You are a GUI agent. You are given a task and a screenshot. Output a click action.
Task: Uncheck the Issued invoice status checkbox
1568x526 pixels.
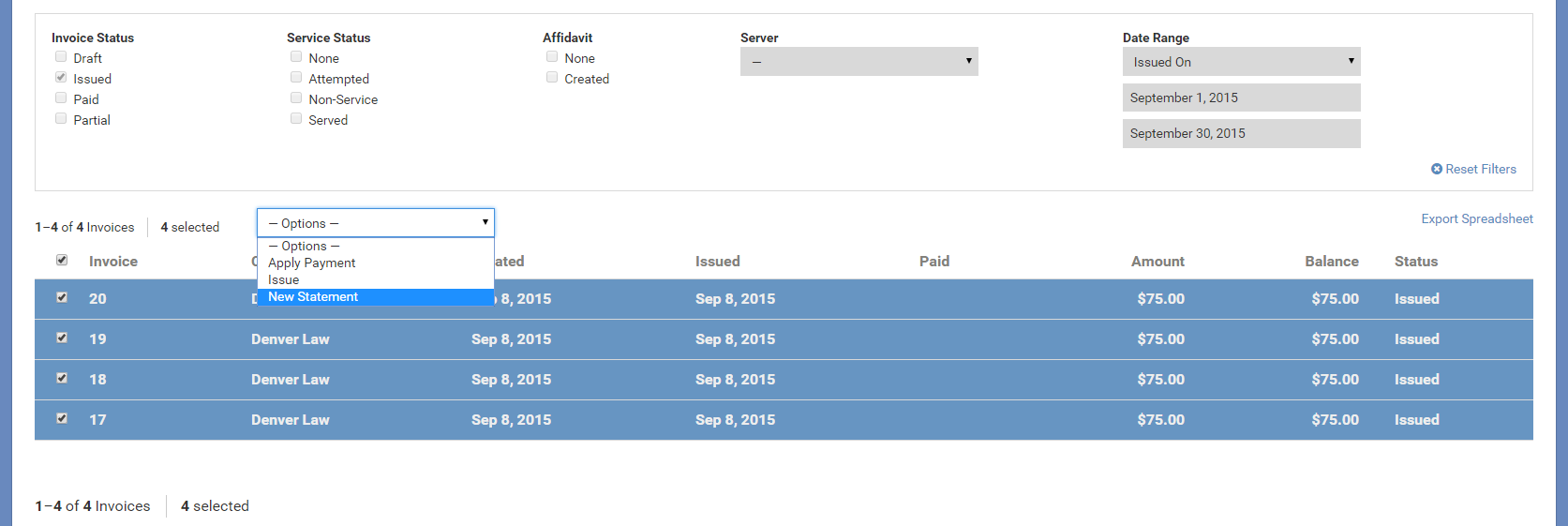[61, 78]
